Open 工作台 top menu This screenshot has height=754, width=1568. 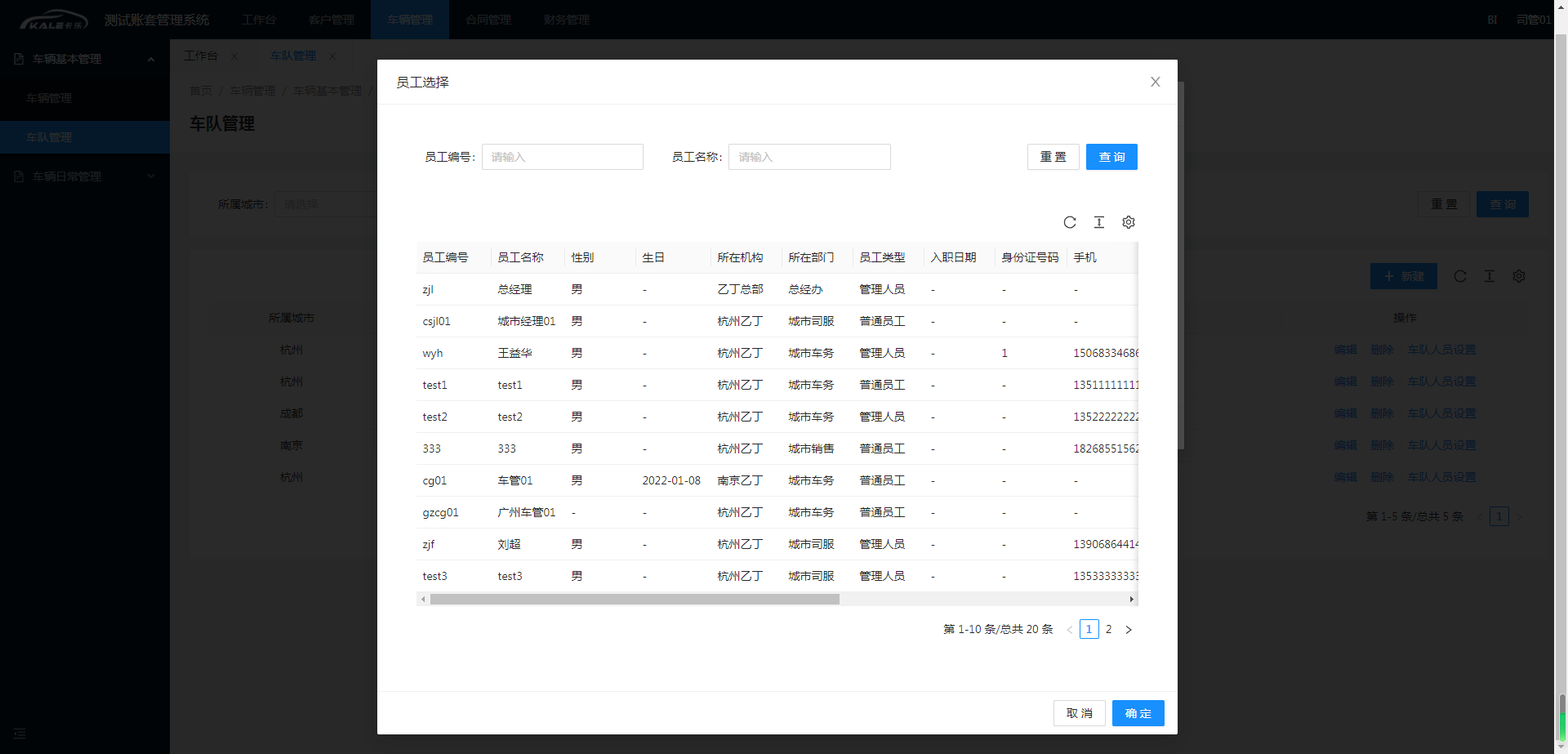point(259,20)
